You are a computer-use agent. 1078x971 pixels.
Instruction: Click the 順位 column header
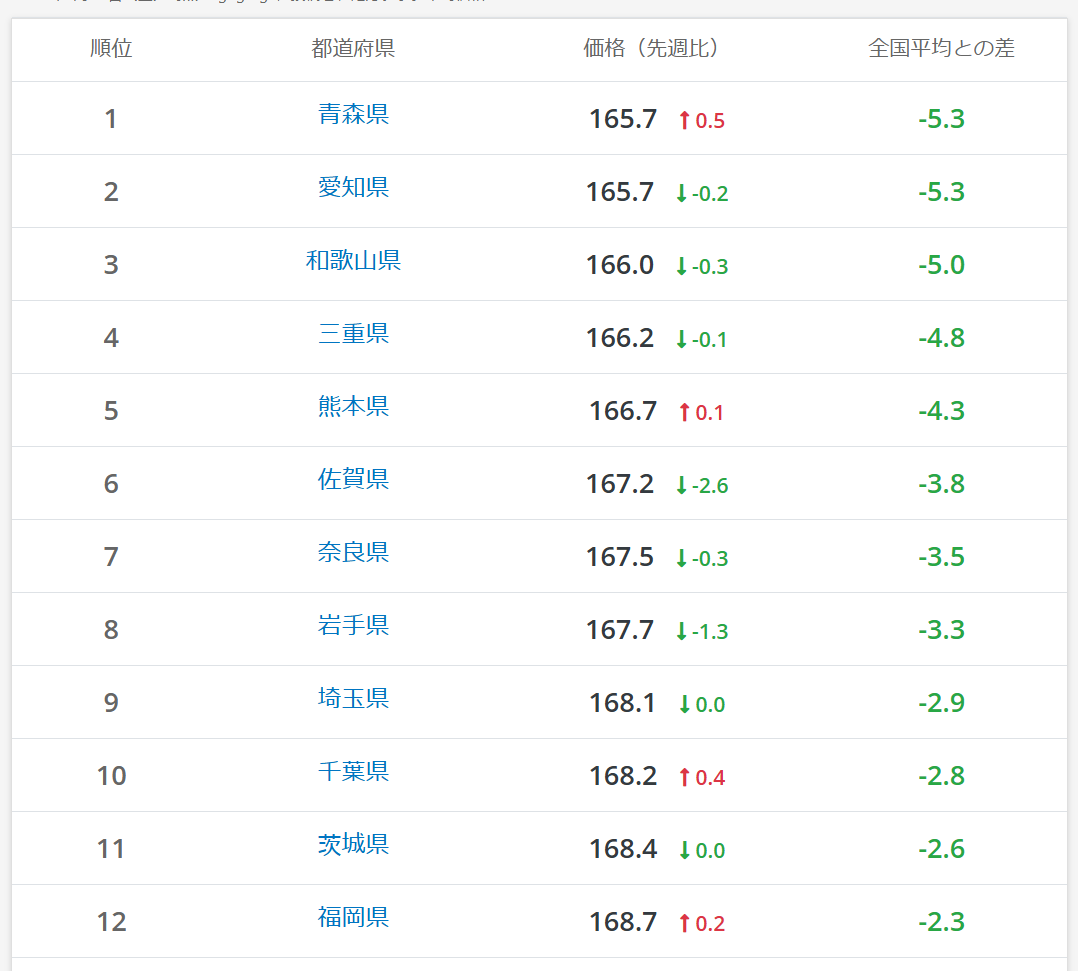pyautogui.click(x=111, y=48)
